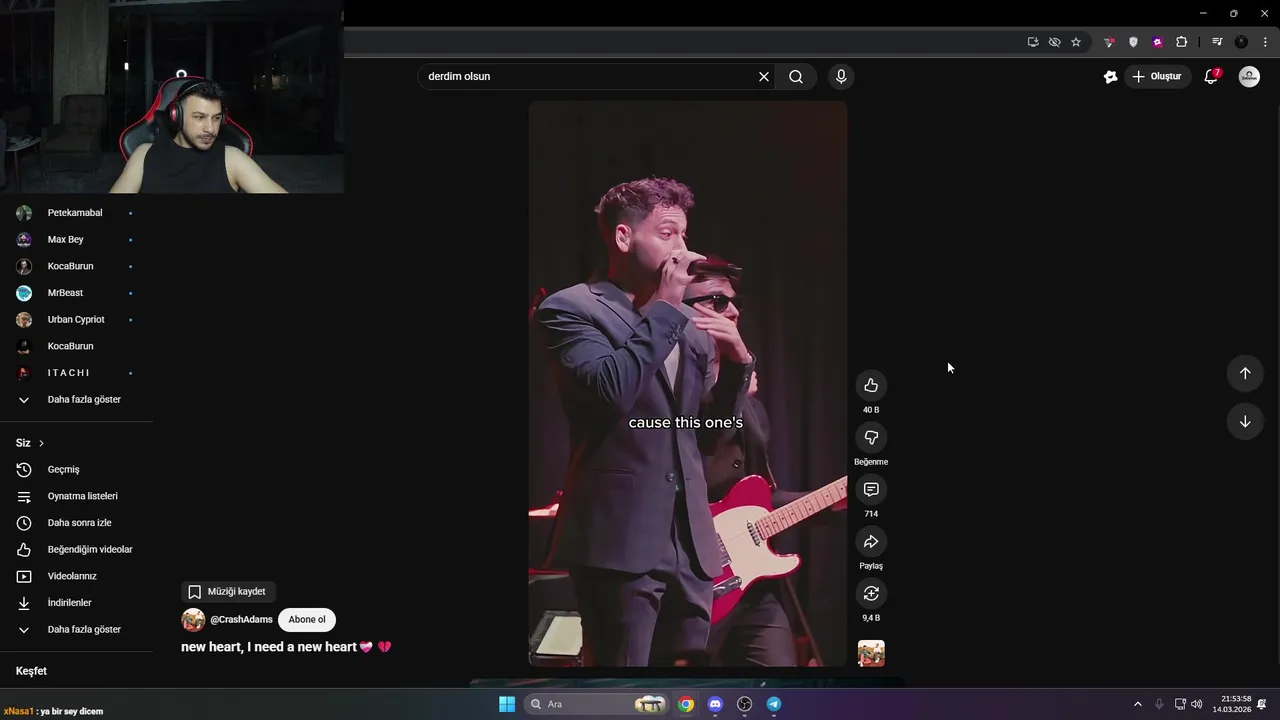Go to the next Short with down arrow
Image resolution: width=1280 pixels, height=720 pixels.
coord(1245,421)
